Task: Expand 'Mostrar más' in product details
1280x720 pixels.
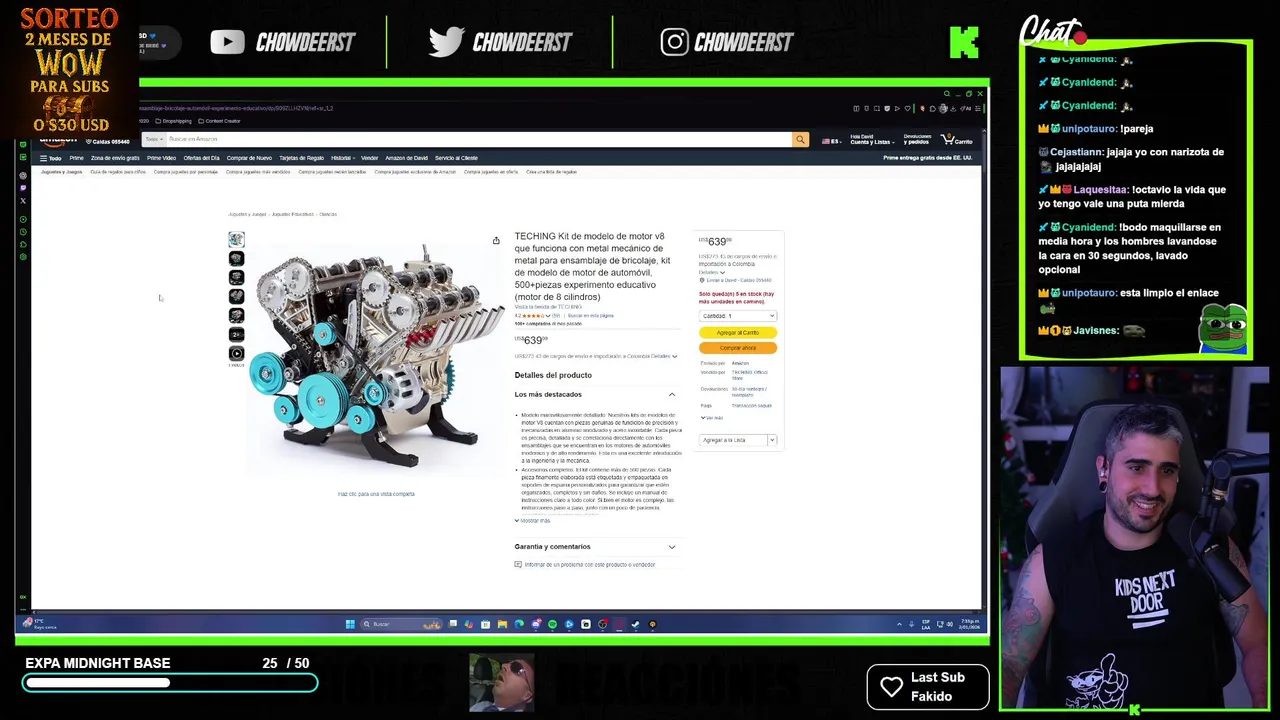Action: (x=532, y=521)
